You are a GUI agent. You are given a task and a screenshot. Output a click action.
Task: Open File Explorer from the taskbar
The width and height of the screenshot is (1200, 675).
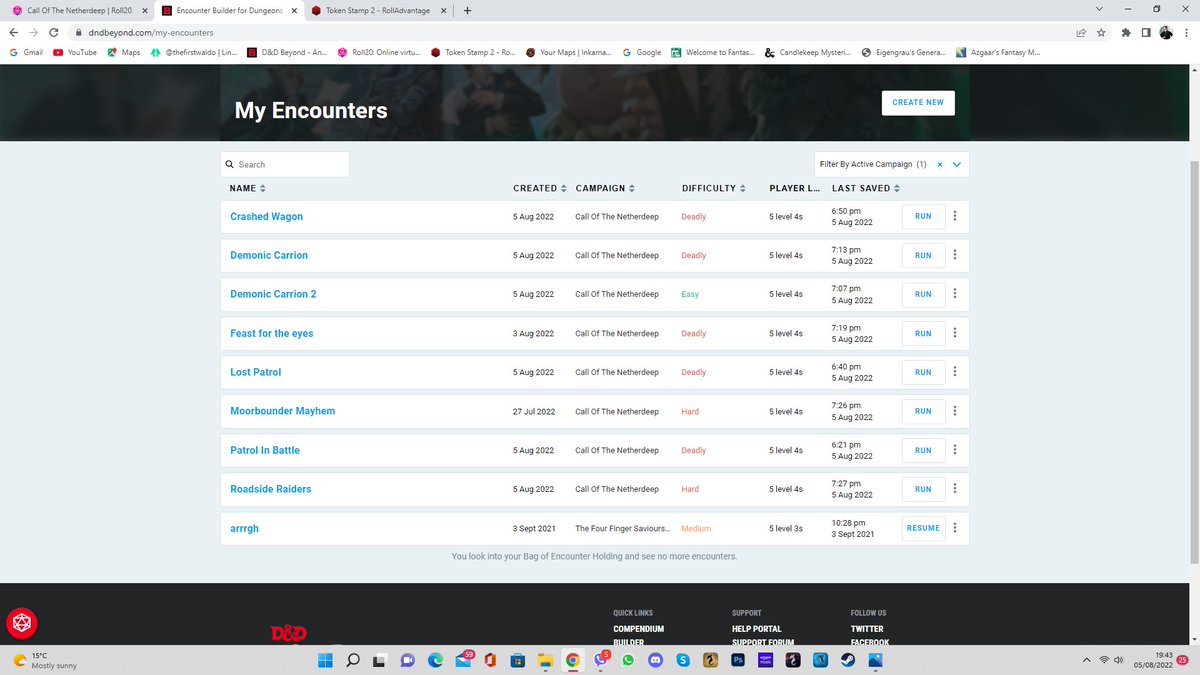pyautogui.click(x=544, y=660)
